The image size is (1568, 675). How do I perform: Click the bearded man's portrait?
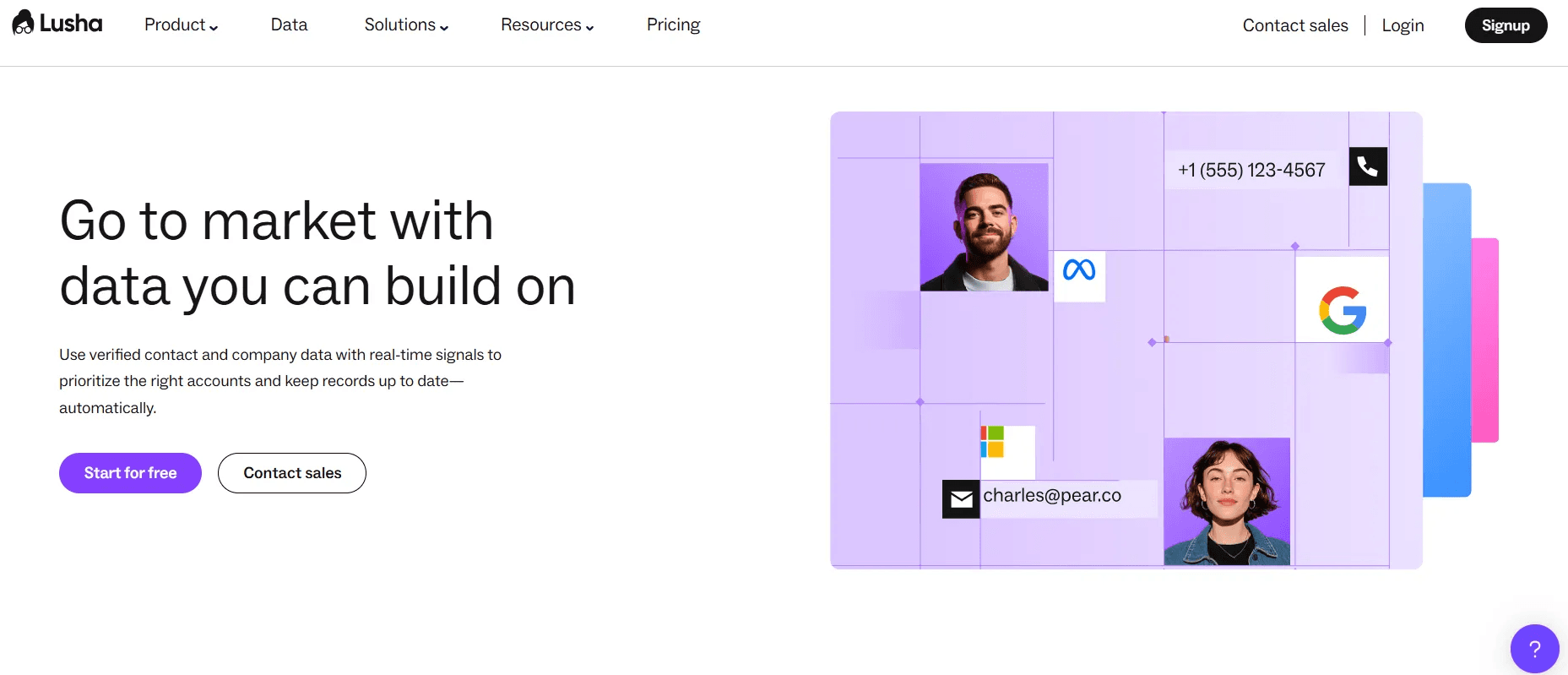(x=985, y=227)
